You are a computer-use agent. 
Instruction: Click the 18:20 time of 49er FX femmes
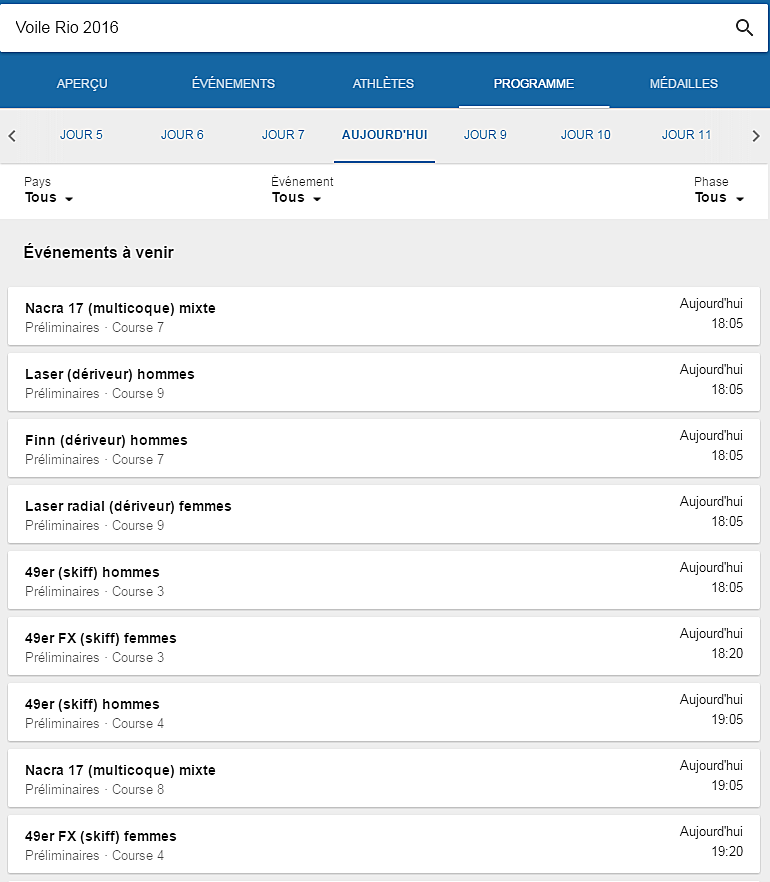tap(727, 653)
